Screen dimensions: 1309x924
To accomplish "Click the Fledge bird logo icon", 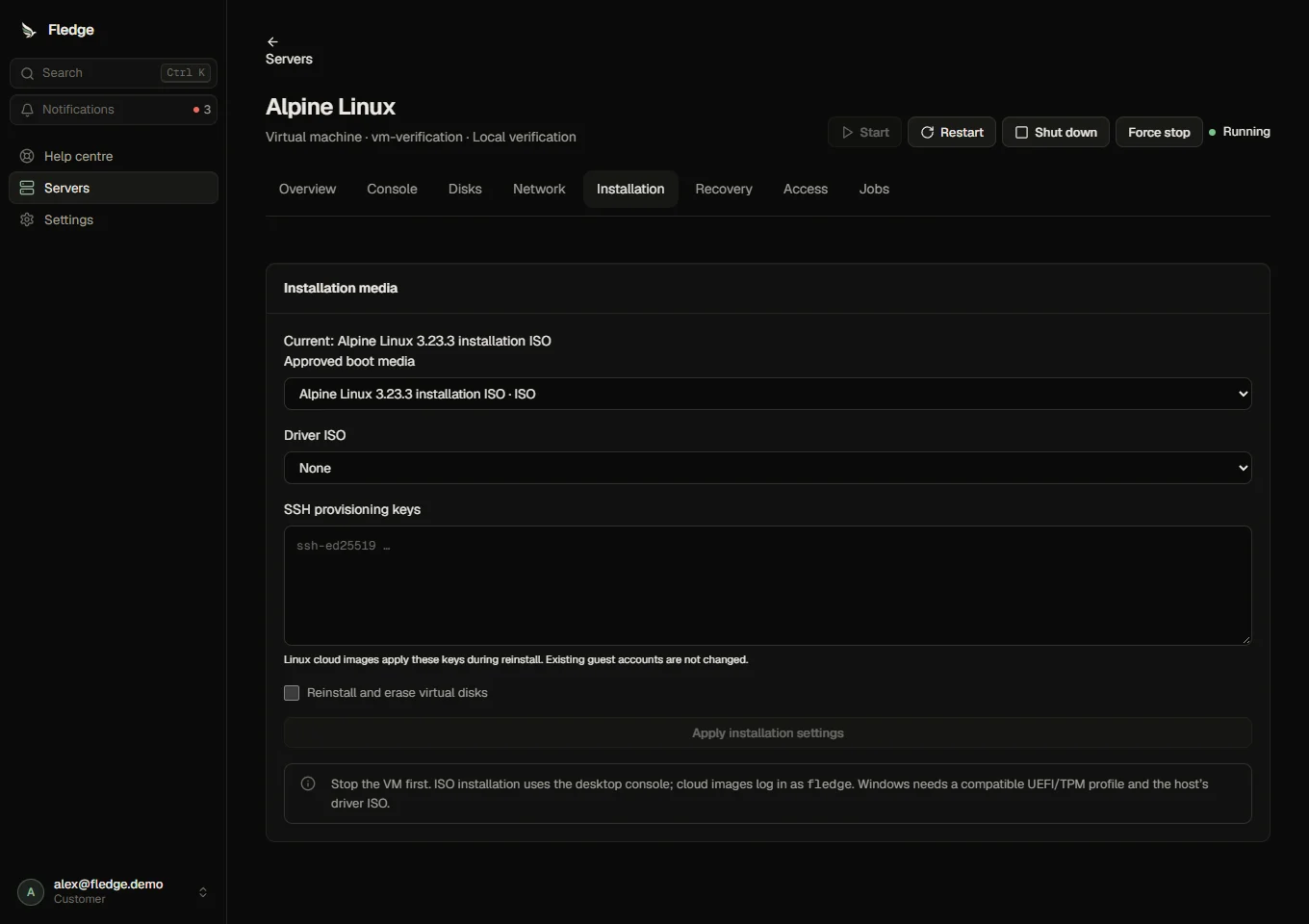I will [x=29, y=31].
